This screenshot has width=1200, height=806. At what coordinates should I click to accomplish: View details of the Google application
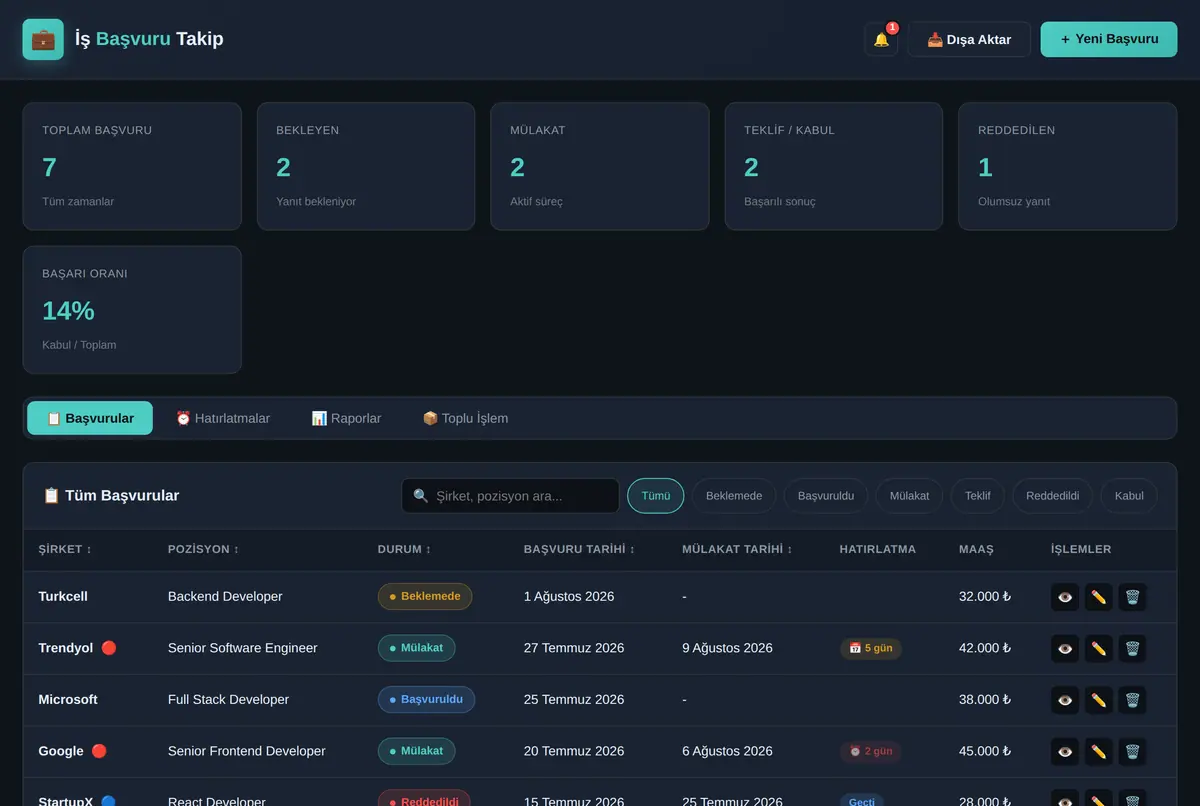click(x=1065, y=751)
